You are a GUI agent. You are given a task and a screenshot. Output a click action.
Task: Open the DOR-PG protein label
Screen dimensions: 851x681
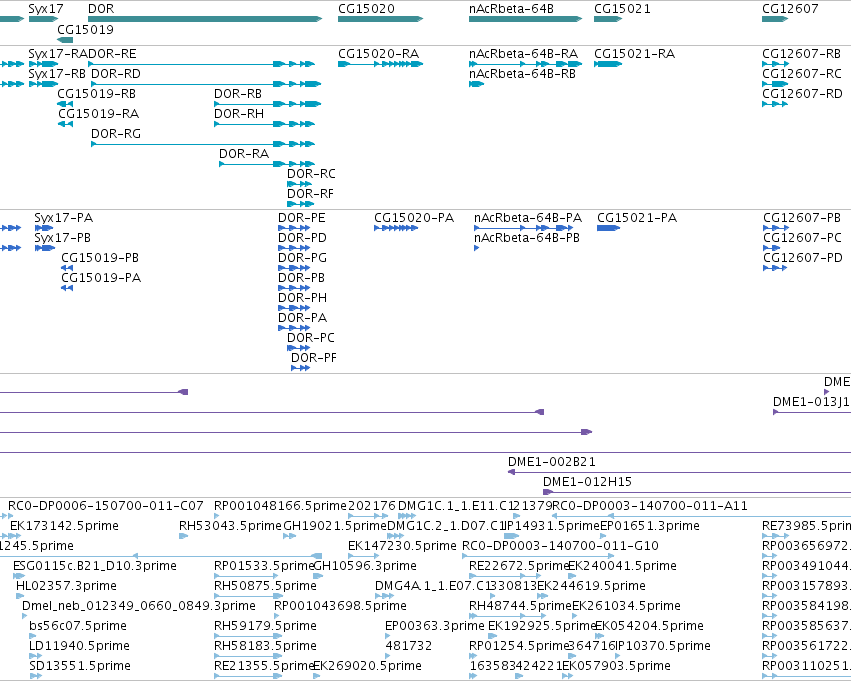pos(302,258)
